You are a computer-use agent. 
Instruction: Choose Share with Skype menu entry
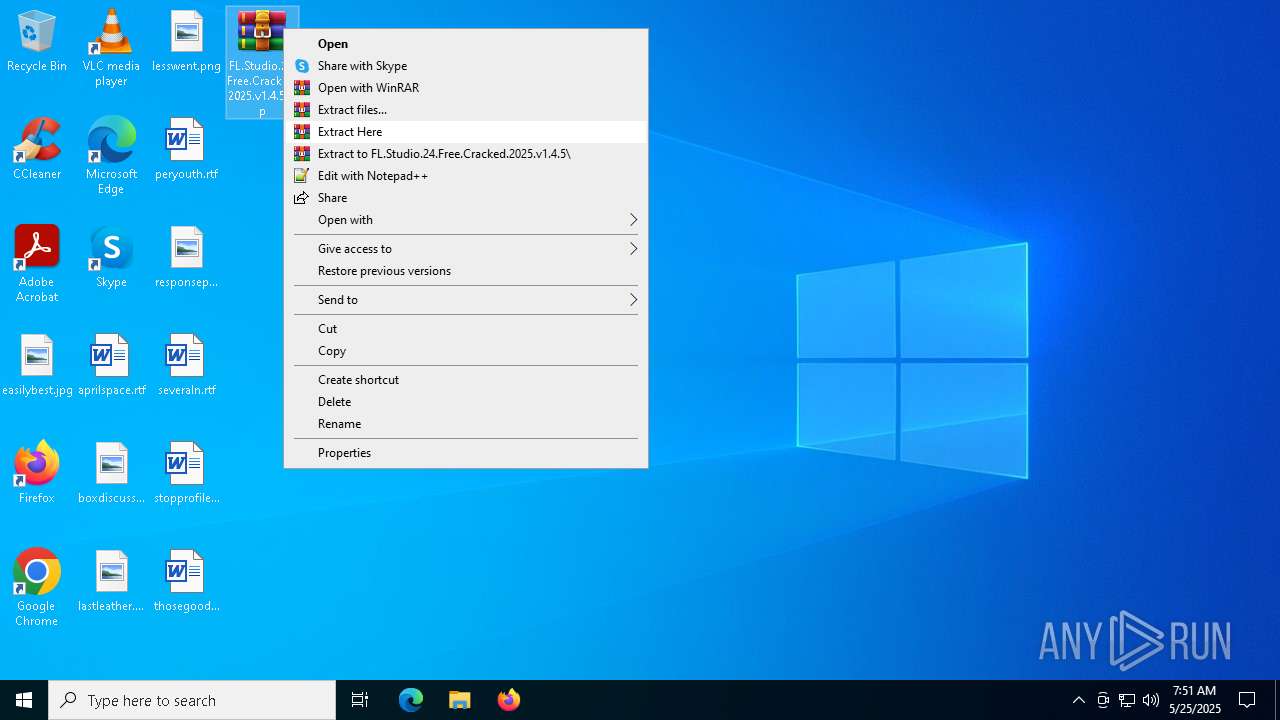click(466, 66)
